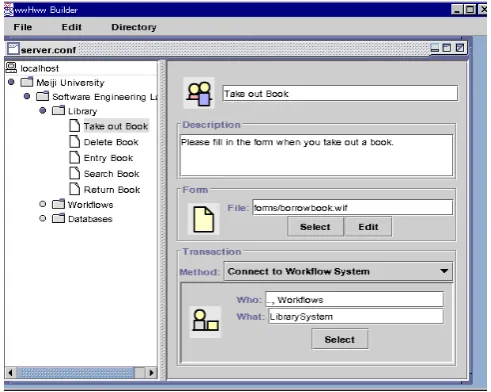Click the Workflows folder icon
Image resolution: width=491 pixels, height=392 pixels.
tap(58, 204)
